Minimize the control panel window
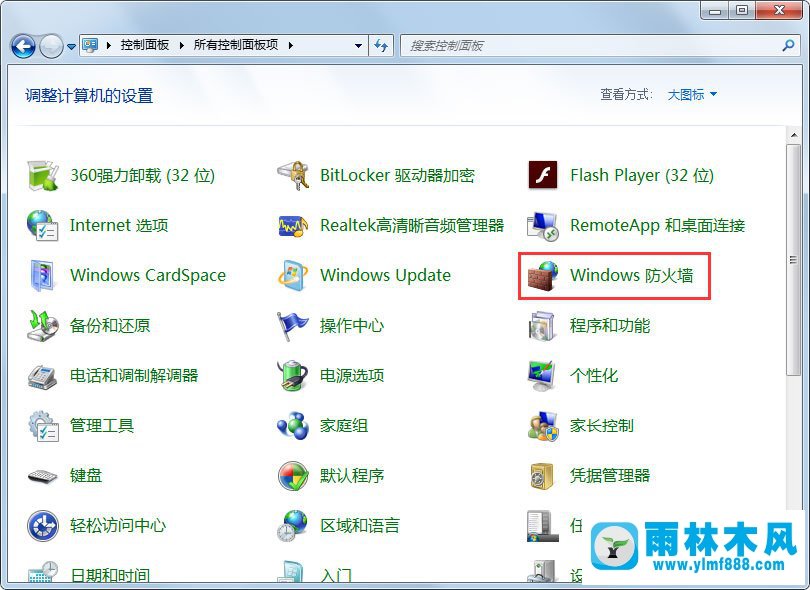 (715, 10)
